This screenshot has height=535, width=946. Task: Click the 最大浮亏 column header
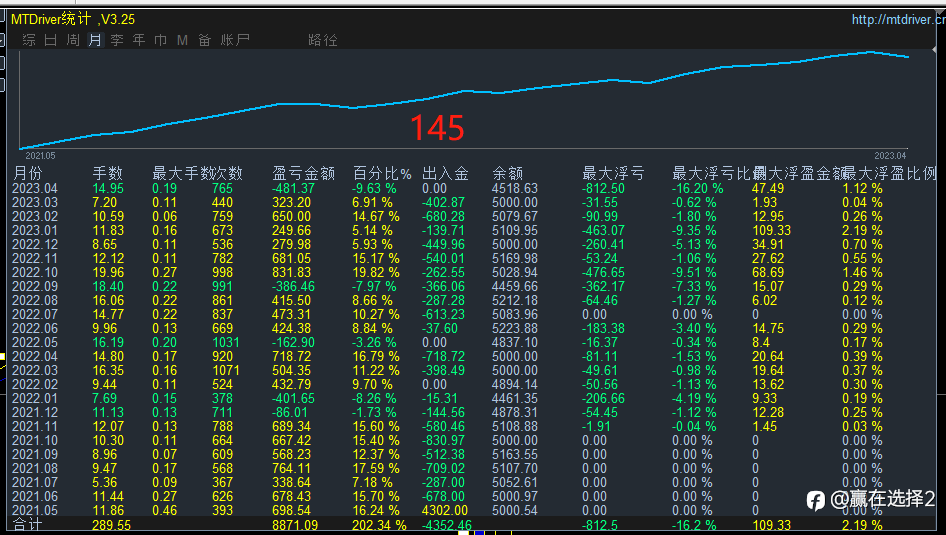tap(613, 173)
